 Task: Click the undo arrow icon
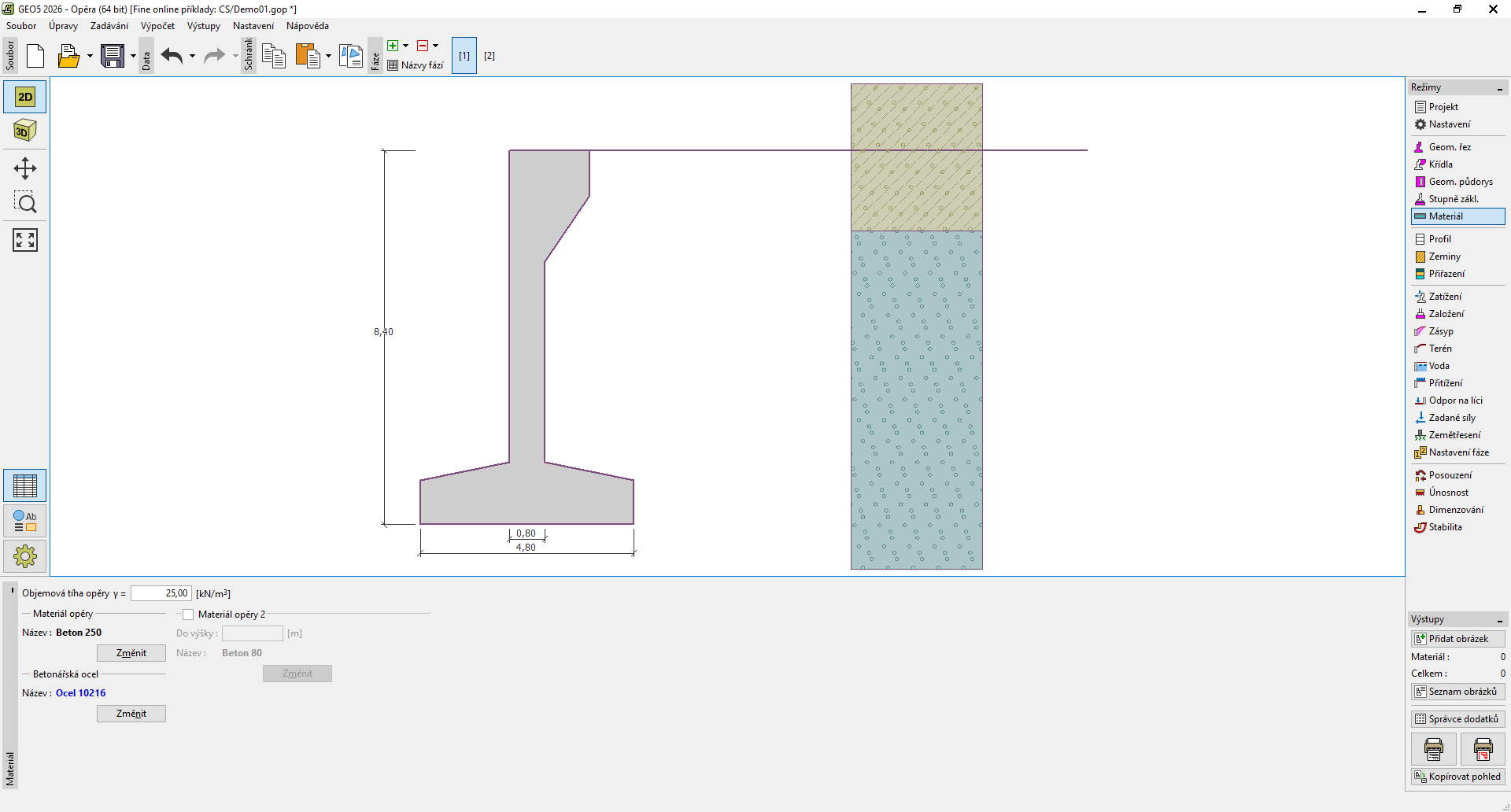172,56
